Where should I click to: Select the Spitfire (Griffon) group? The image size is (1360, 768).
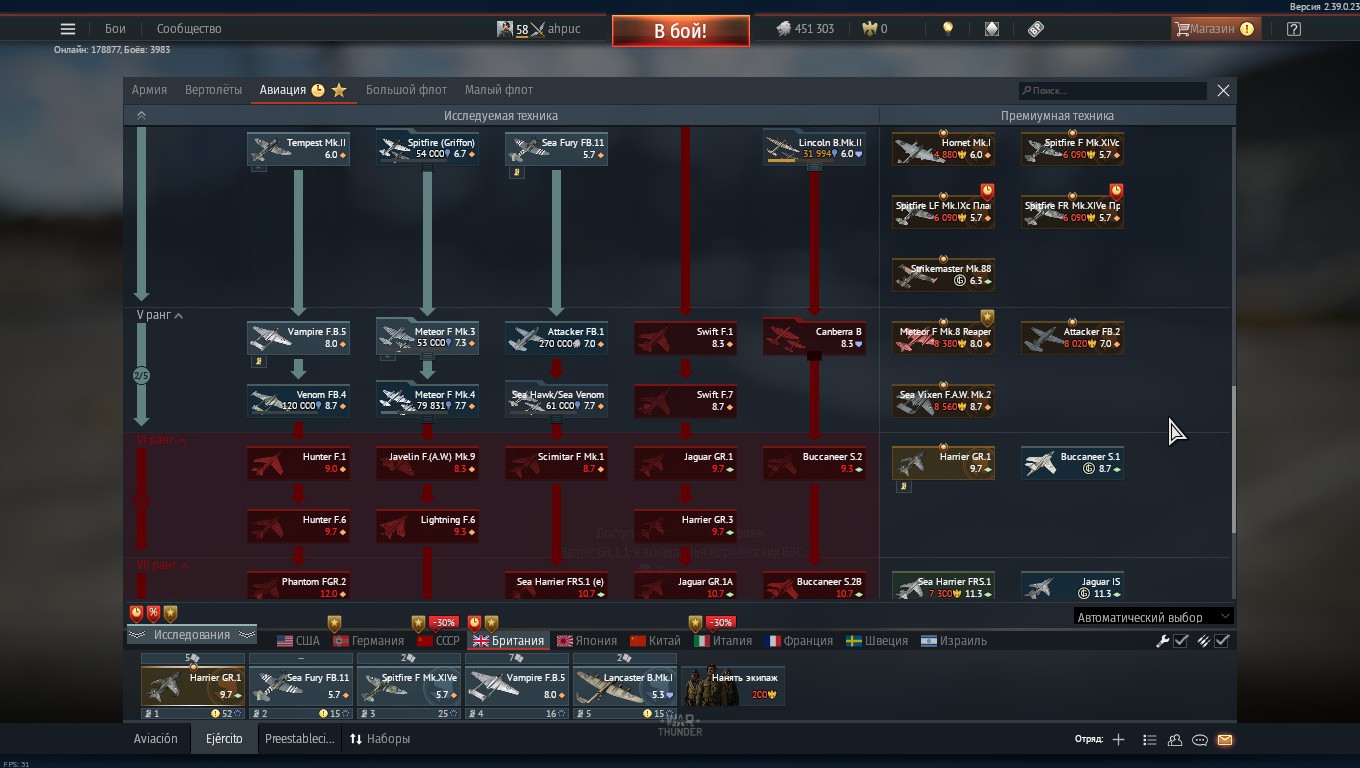click(427, 149)
